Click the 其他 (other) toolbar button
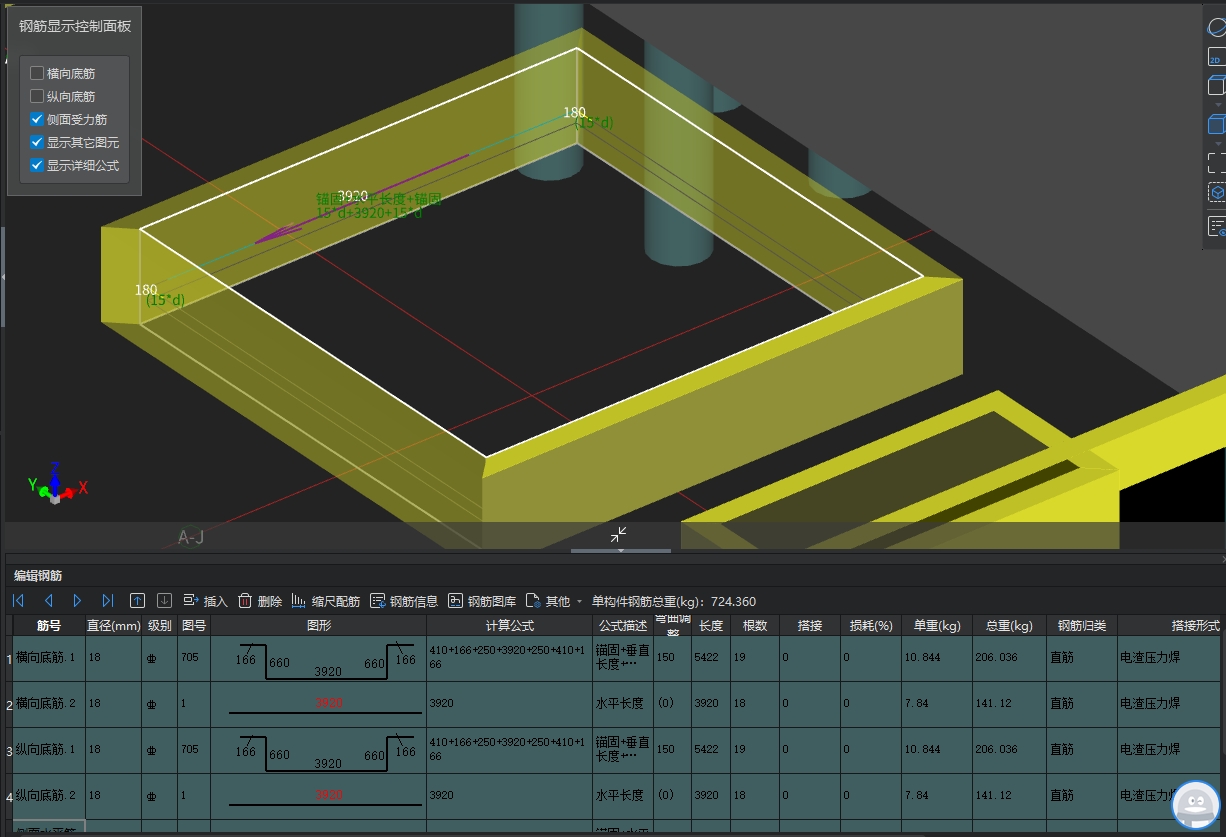 pos(548,601)
